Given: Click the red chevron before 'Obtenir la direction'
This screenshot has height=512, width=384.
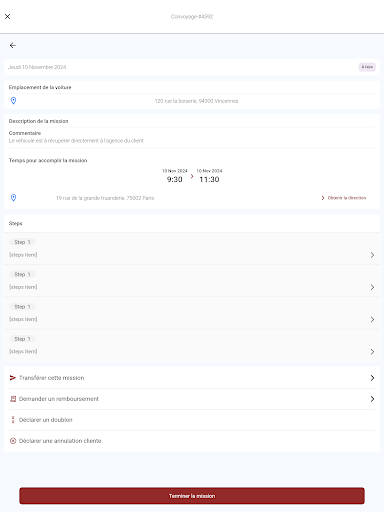Looking at the screenshot, I should pyautogui.click(x=323, y=198).
